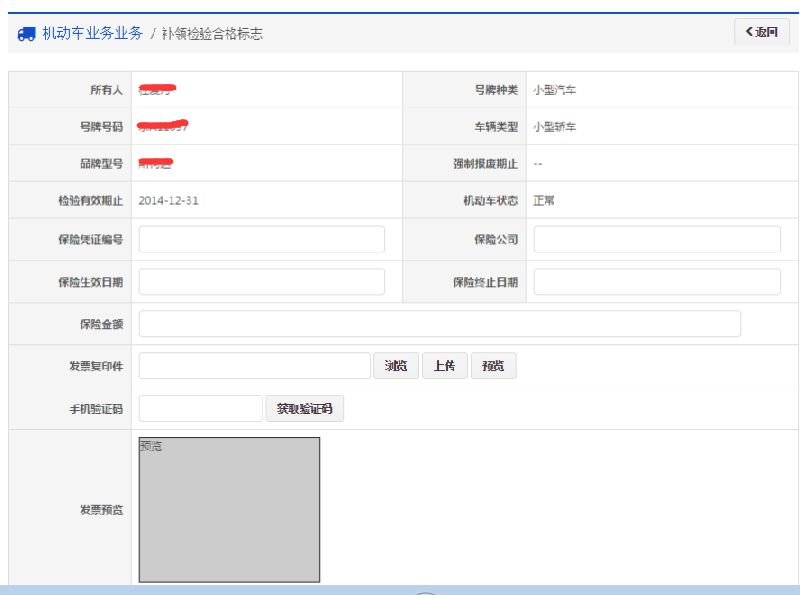Select the 小型汽车 plate type text
Image resolution: width=800 pixels, height=595 pixels.
[554, 90]
